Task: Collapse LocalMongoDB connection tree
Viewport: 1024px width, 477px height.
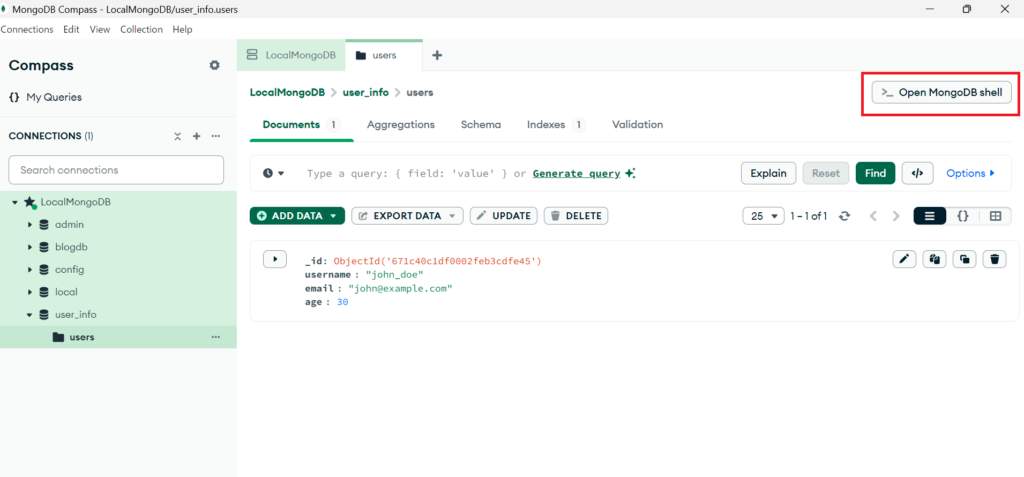Action: click(15, 203)
